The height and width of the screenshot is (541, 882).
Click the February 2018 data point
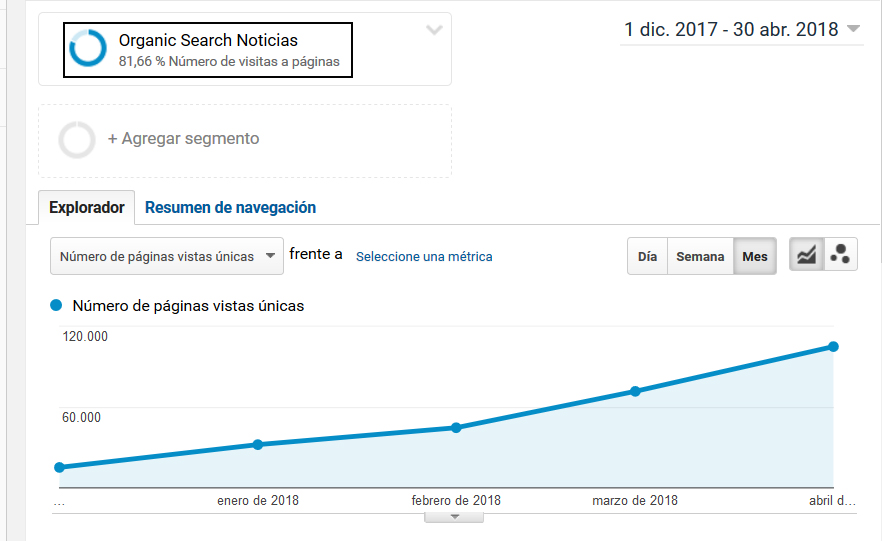point(456,427)
